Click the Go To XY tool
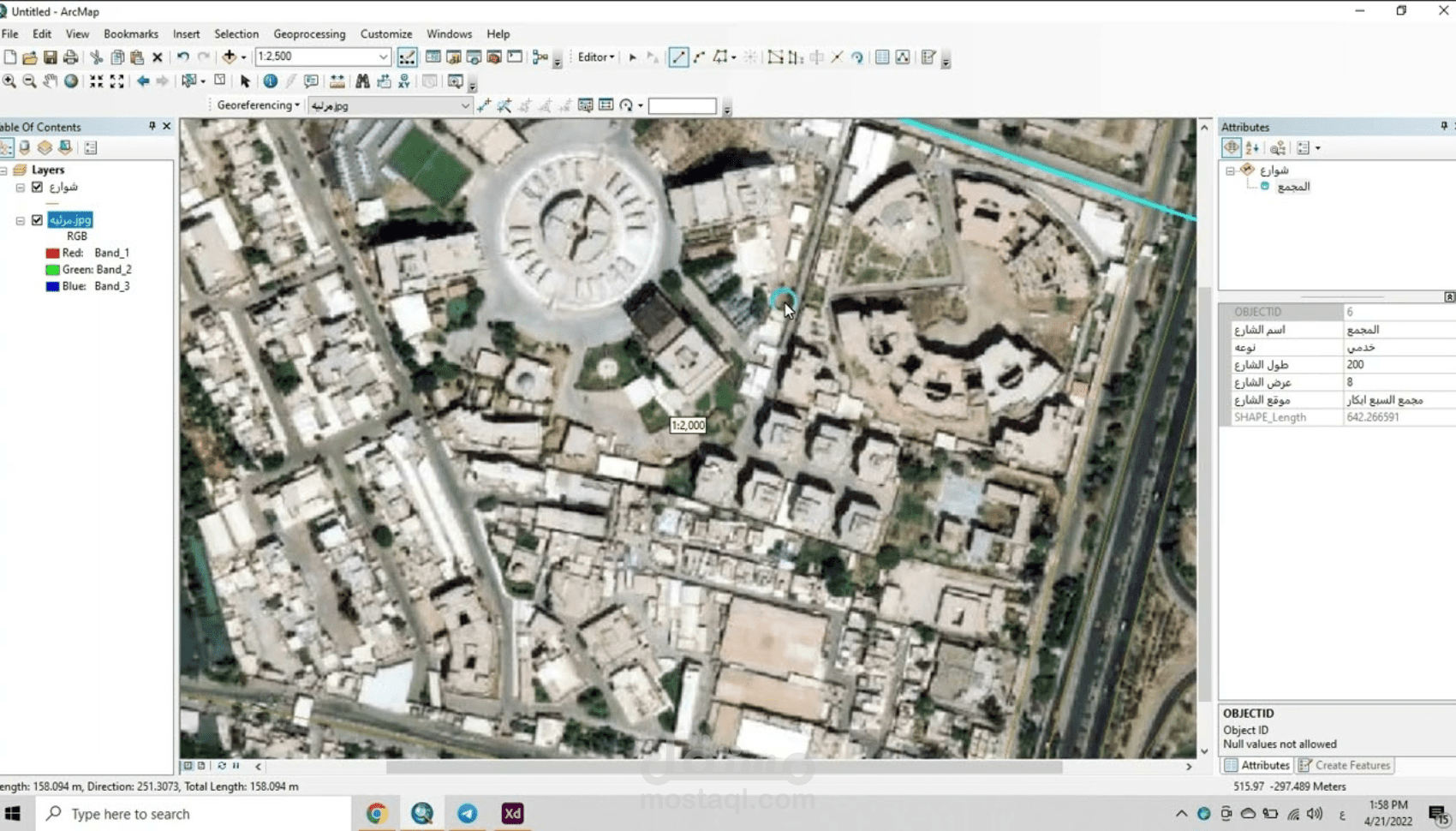This screenshot has height=831, width=1456. pos(404,81)
